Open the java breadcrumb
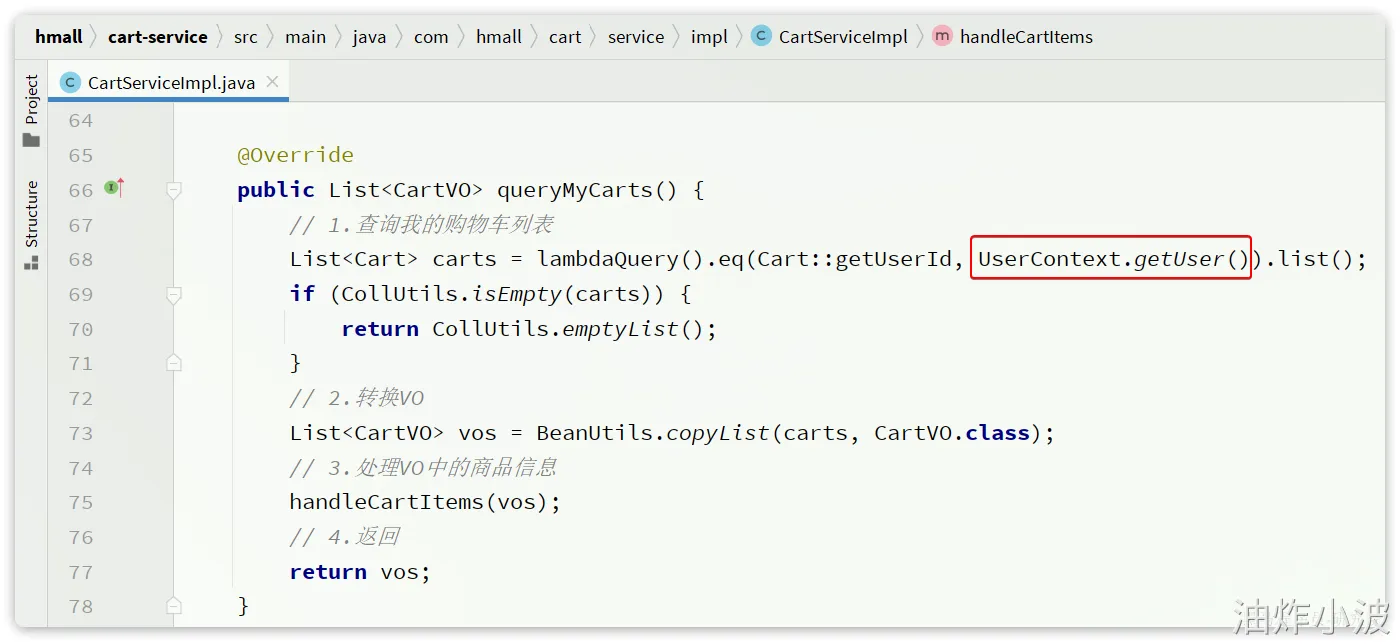The height and width of the screenshot is (644, 1400). click(369, 37)
